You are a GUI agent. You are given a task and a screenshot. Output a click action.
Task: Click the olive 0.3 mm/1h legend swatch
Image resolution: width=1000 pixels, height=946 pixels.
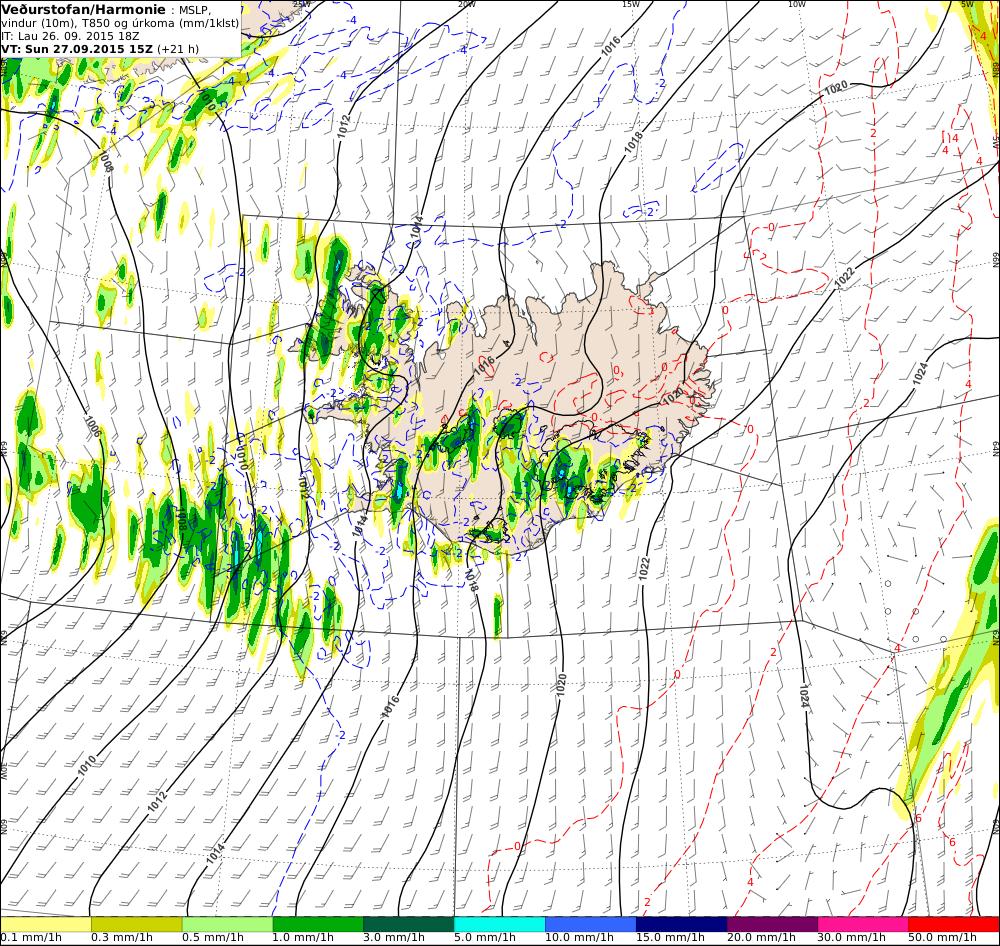click(x=136, y=924)
